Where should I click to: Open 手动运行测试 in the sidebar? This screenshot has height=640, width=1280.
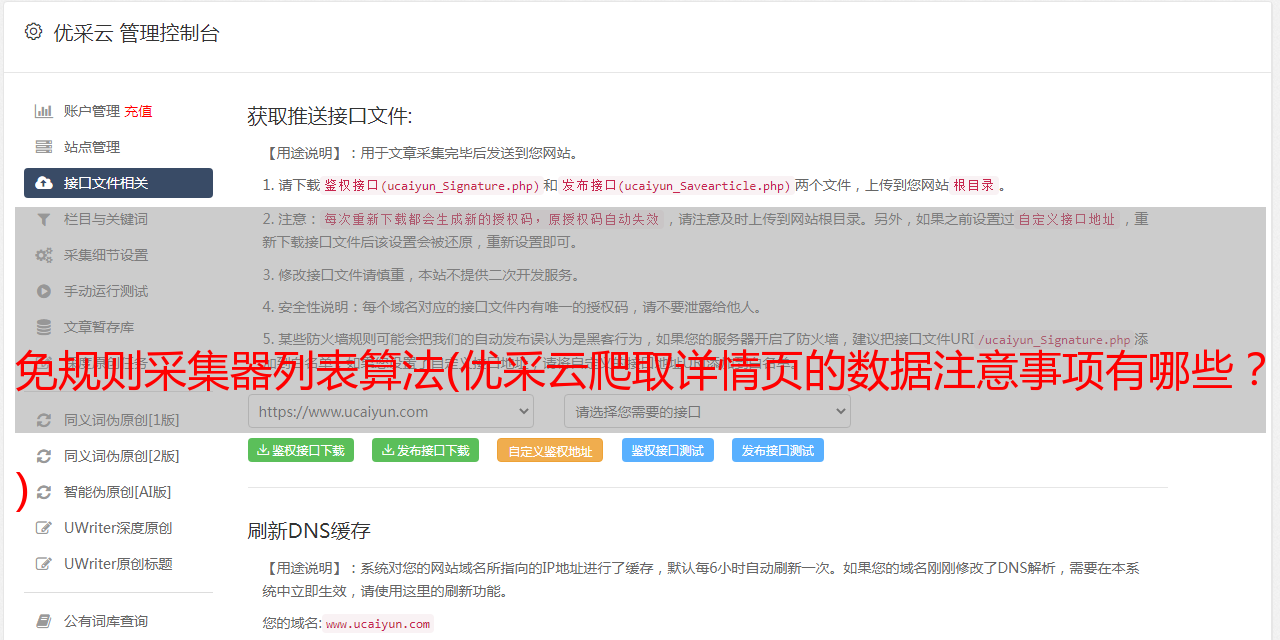point(106,291)
